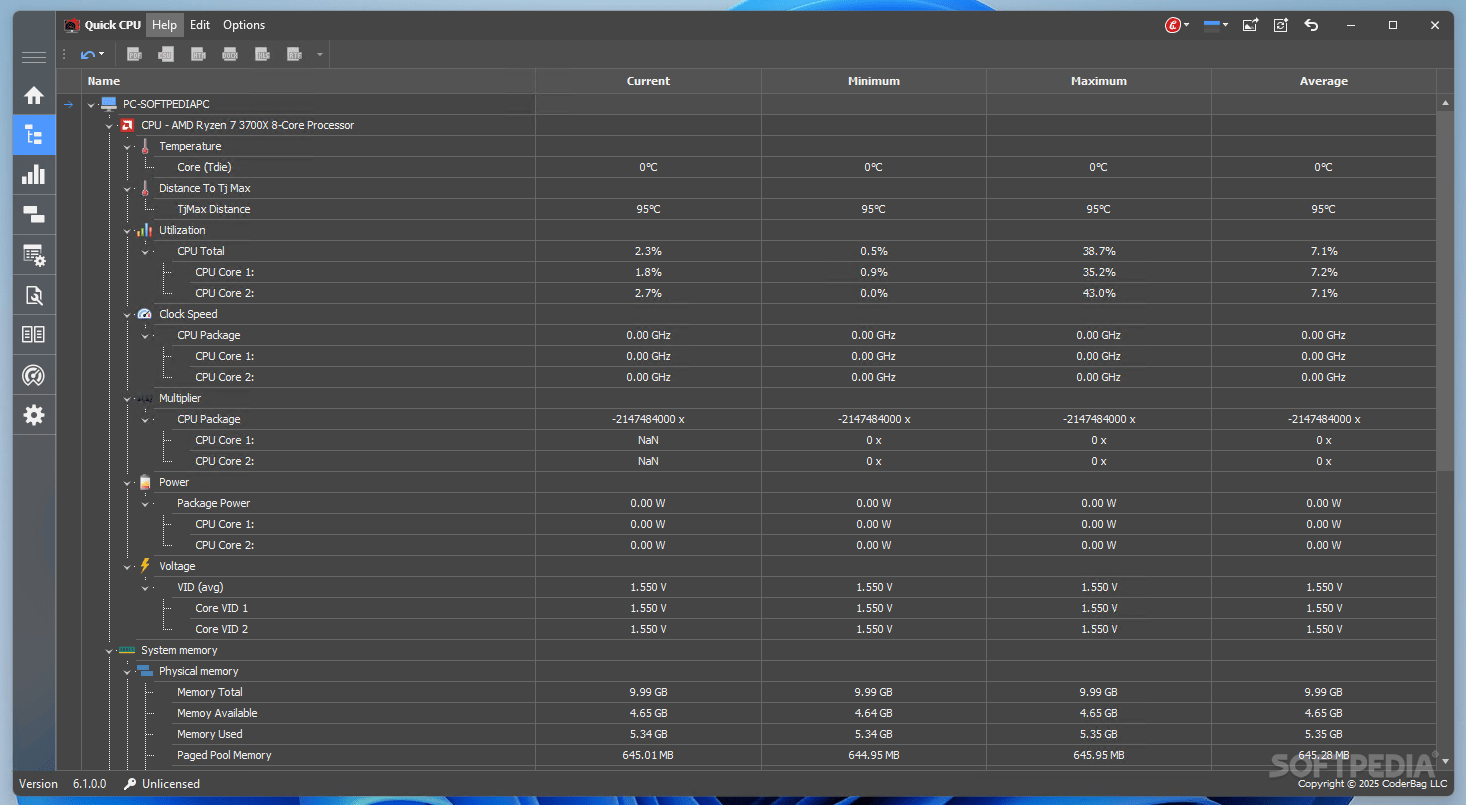Open the speedometer gauge sidebar page
1466x805 pixels.
coord(34,375)
